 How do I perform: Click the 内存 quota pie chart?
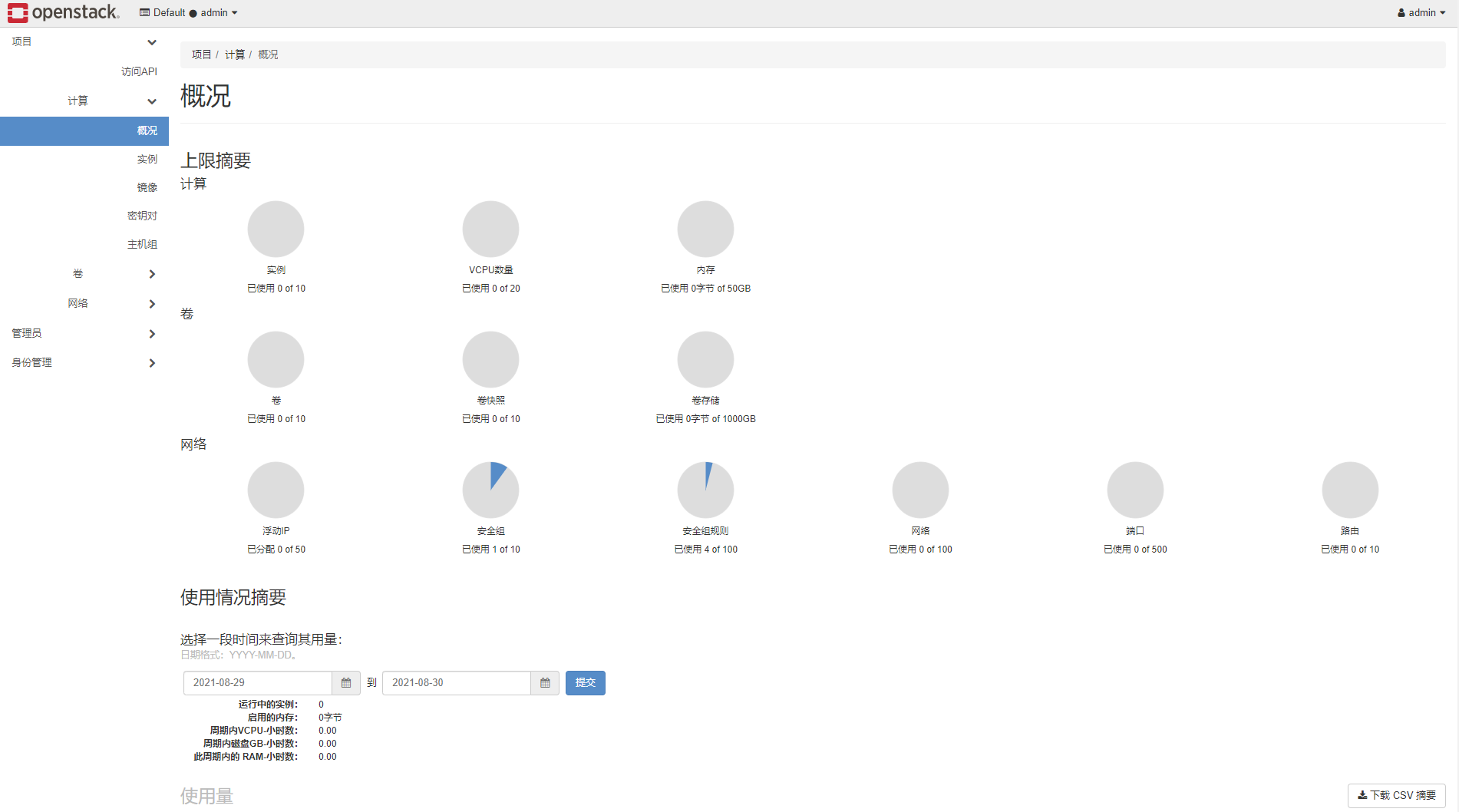tap(705, 229)
